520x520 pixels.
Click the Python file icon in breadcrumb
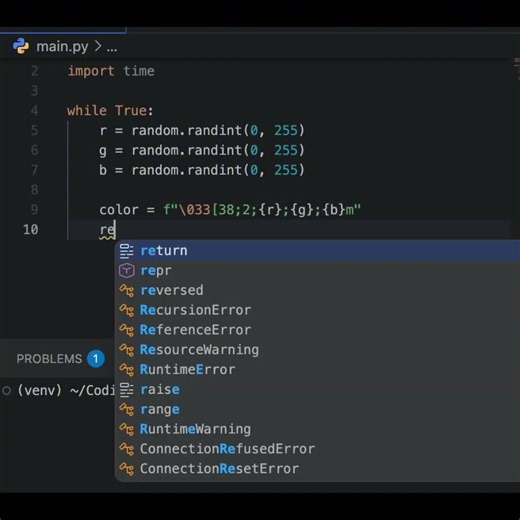point(21,46)
